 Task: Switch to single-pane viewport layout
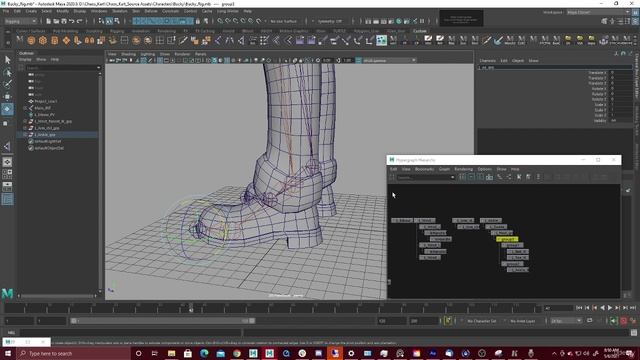tap(7, 162)
